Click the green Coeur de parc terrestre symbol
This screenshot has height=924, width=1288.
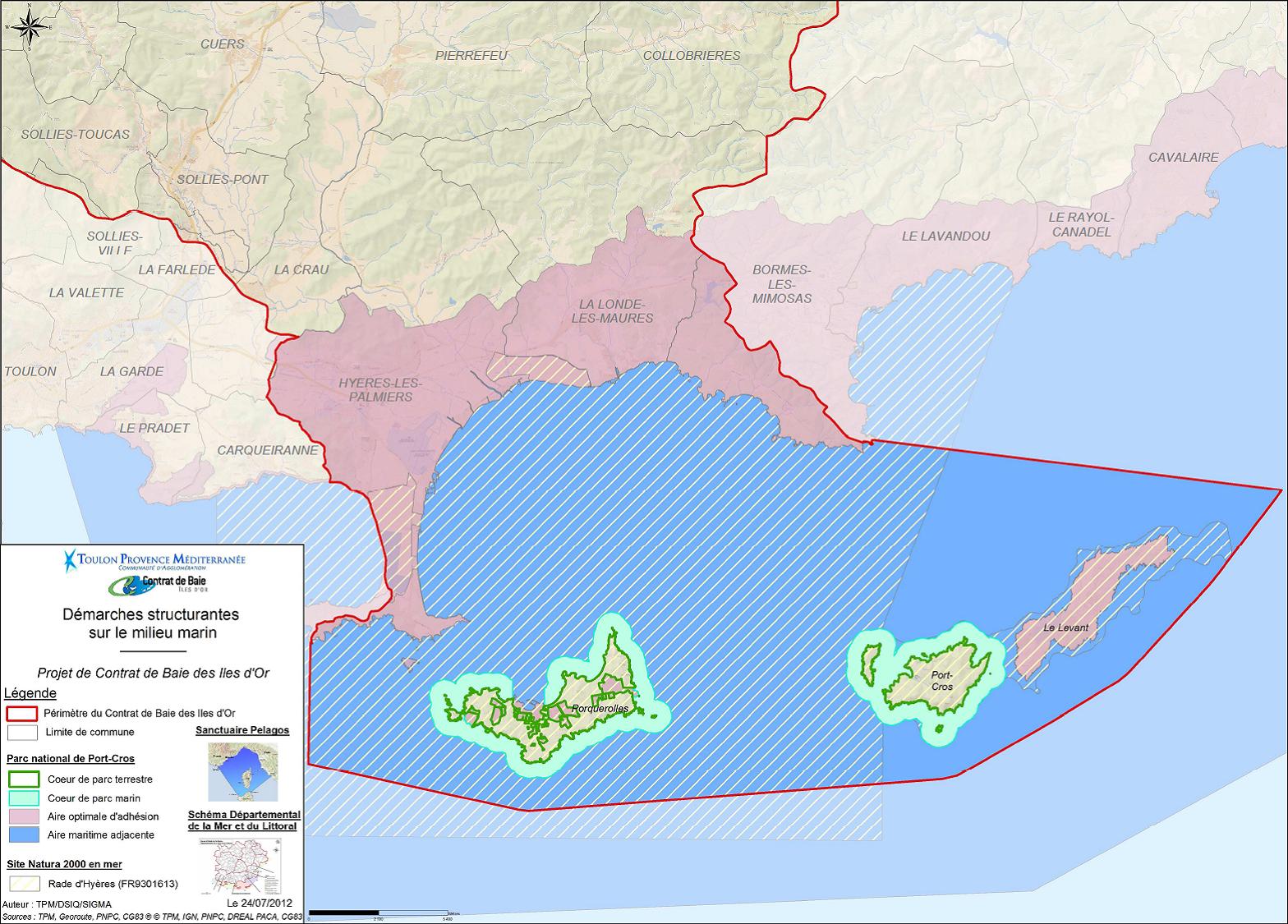(22, 779)
